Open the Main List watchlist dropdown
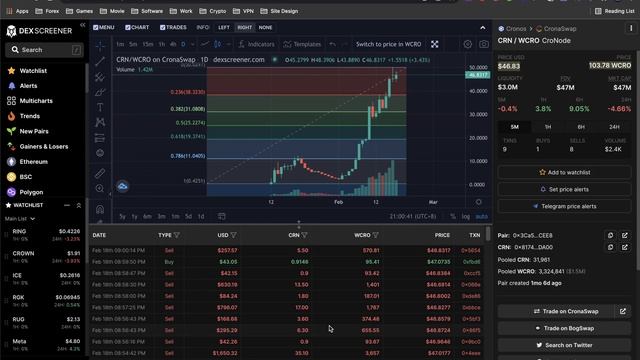The width and height of the screenshot is (640, 360). click(20, 219)
